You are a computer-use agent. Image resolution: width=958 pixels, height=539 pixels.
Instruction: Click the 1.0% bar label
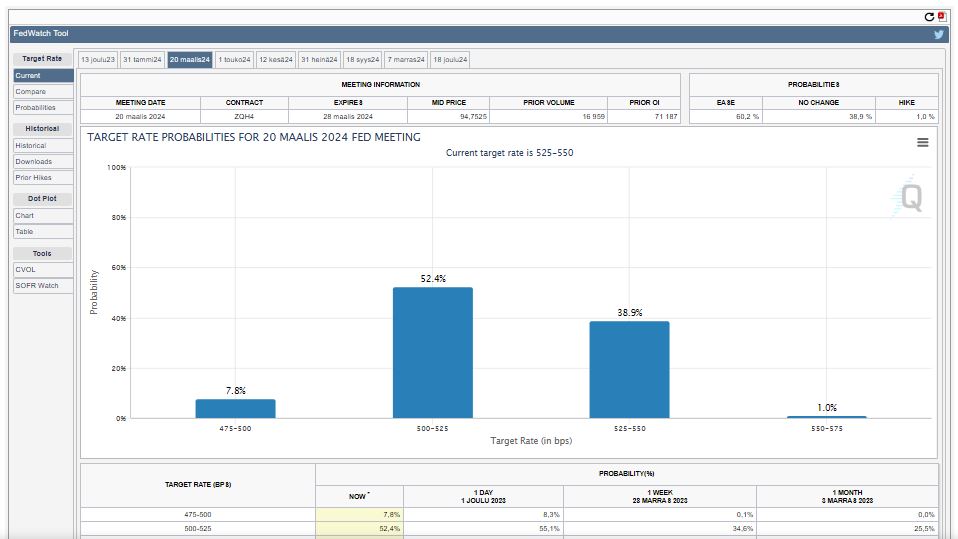tap(827, 408)
